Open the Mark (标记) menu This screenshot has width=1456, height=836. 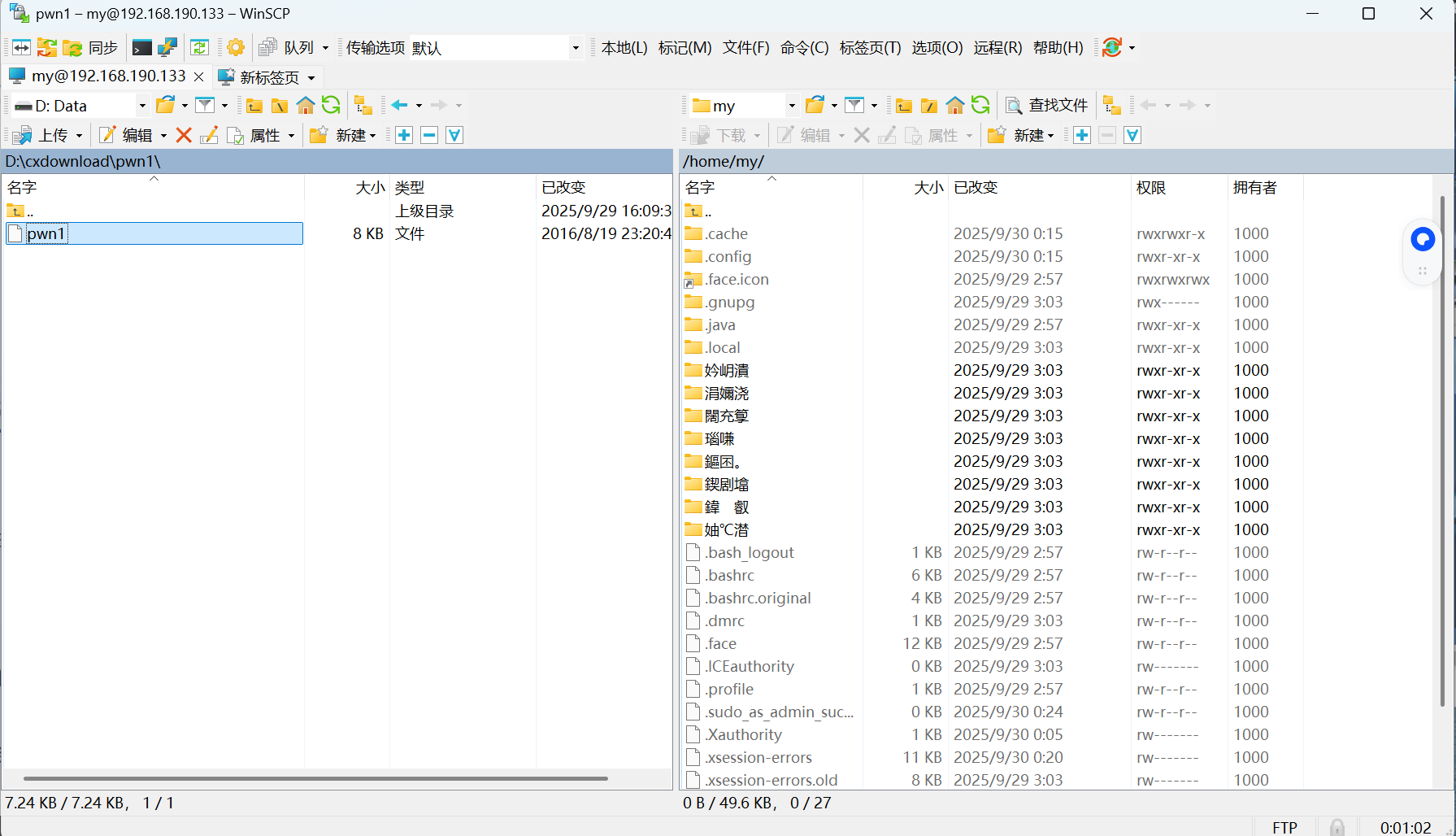pos(685,48)
